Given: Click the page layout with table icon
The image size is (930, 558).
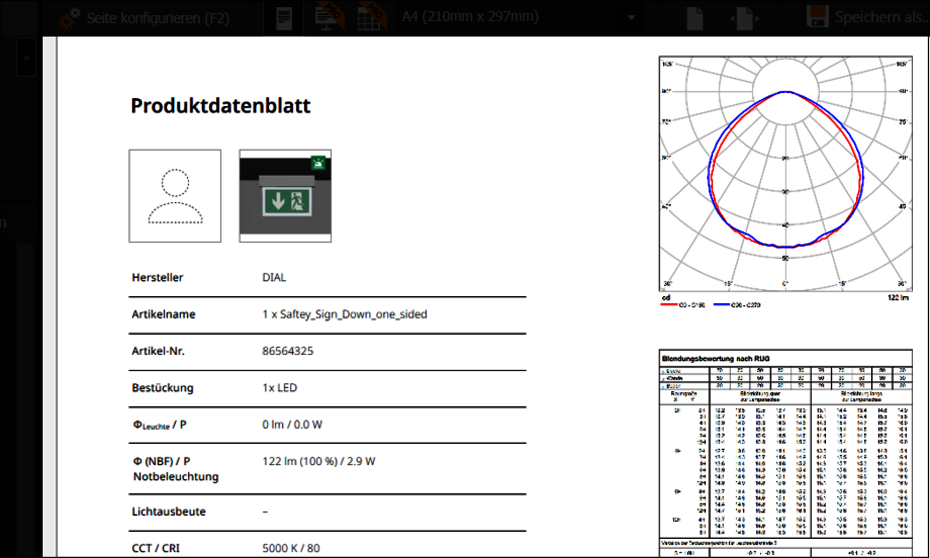Looking at the screenshot, I should point(372,17).
